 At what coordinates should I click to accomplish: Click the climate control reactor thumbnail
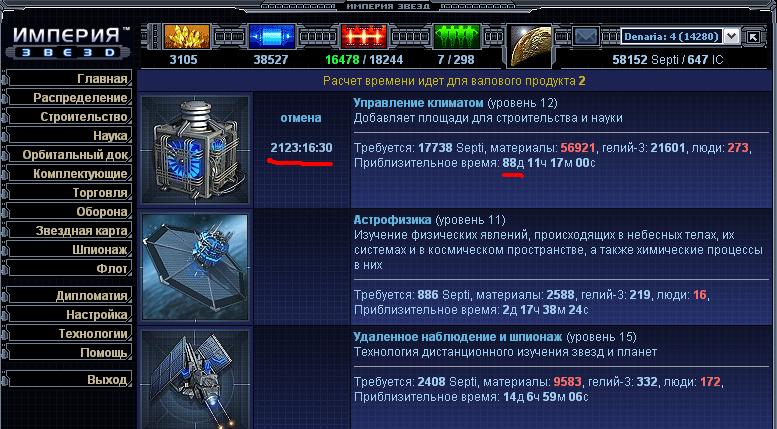195,150
